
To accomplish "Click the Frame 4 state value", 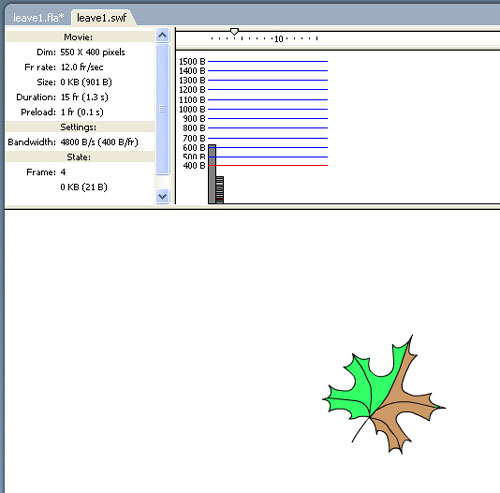I will tap(63, 172).
